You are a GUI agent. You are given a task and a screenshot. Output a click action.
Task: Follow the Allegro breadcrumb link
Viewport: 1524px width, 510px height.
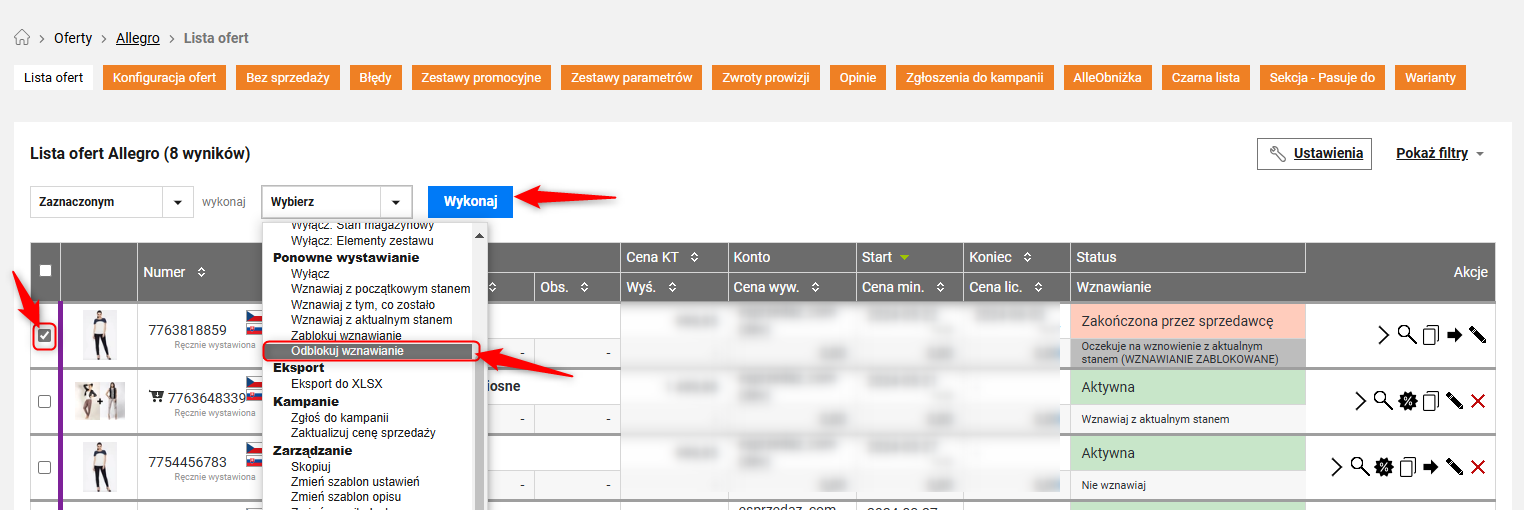(x=138, y=38)
